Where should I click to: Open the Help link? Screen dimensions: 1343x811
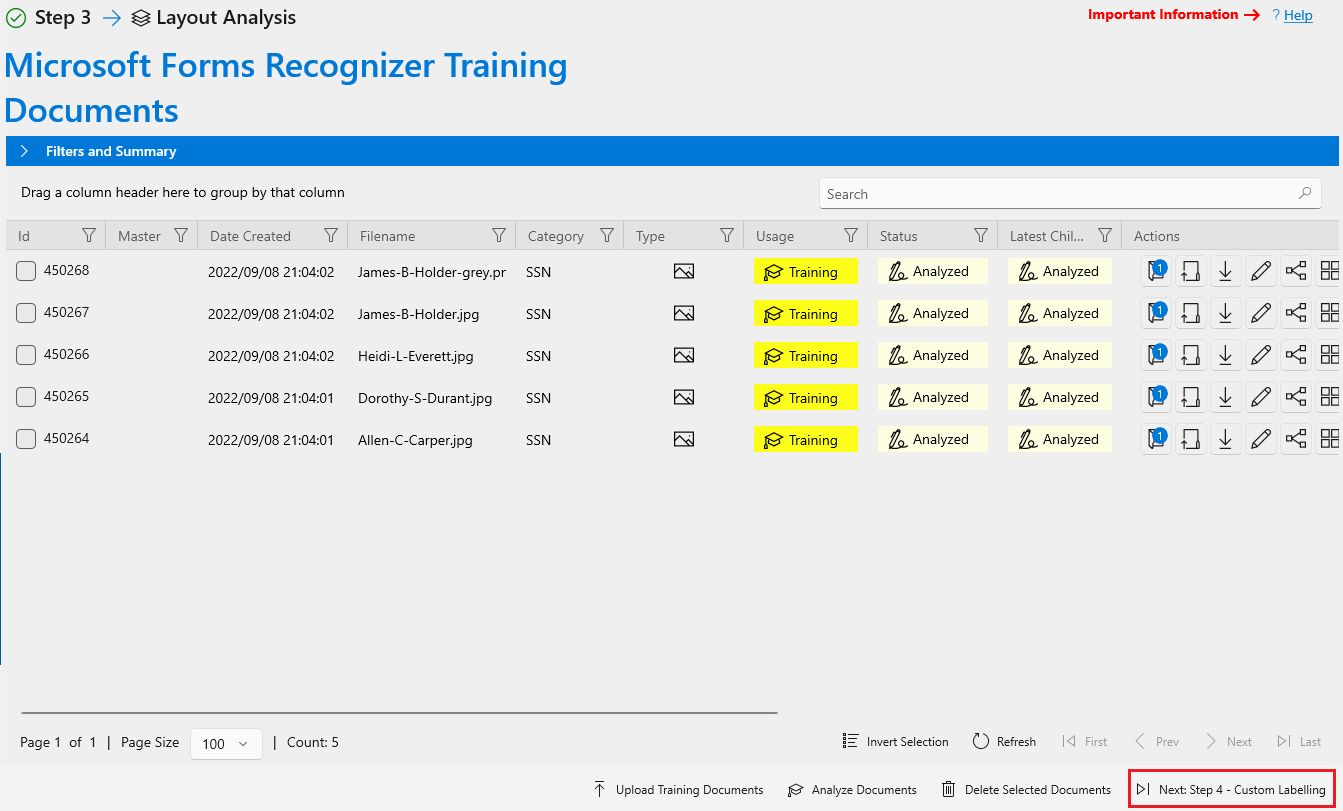tap(1298, 15)
